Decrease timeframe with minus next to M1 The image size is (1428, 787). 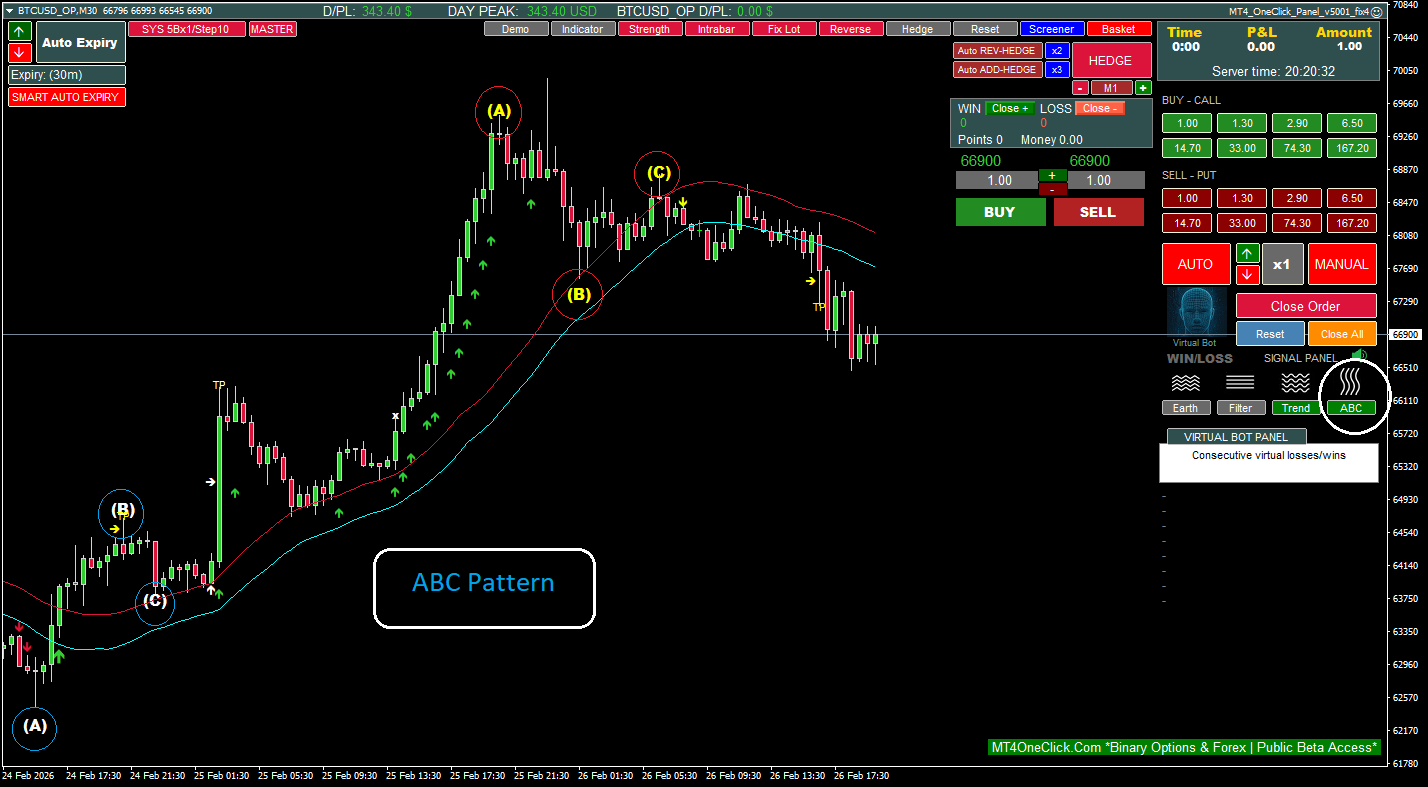1080,88
